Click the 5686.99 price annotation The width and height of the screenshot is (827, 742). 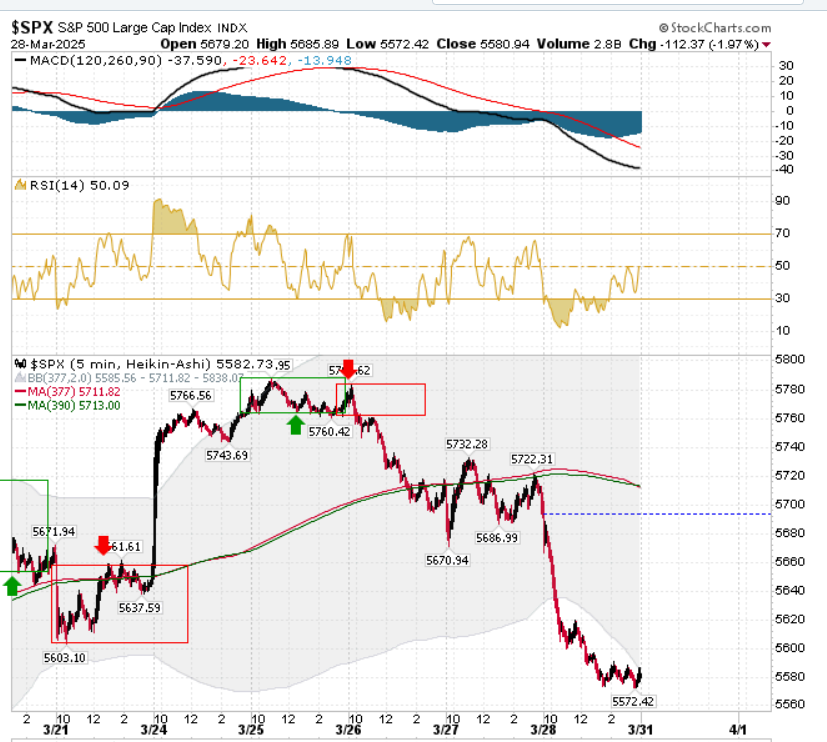point(497,538)
